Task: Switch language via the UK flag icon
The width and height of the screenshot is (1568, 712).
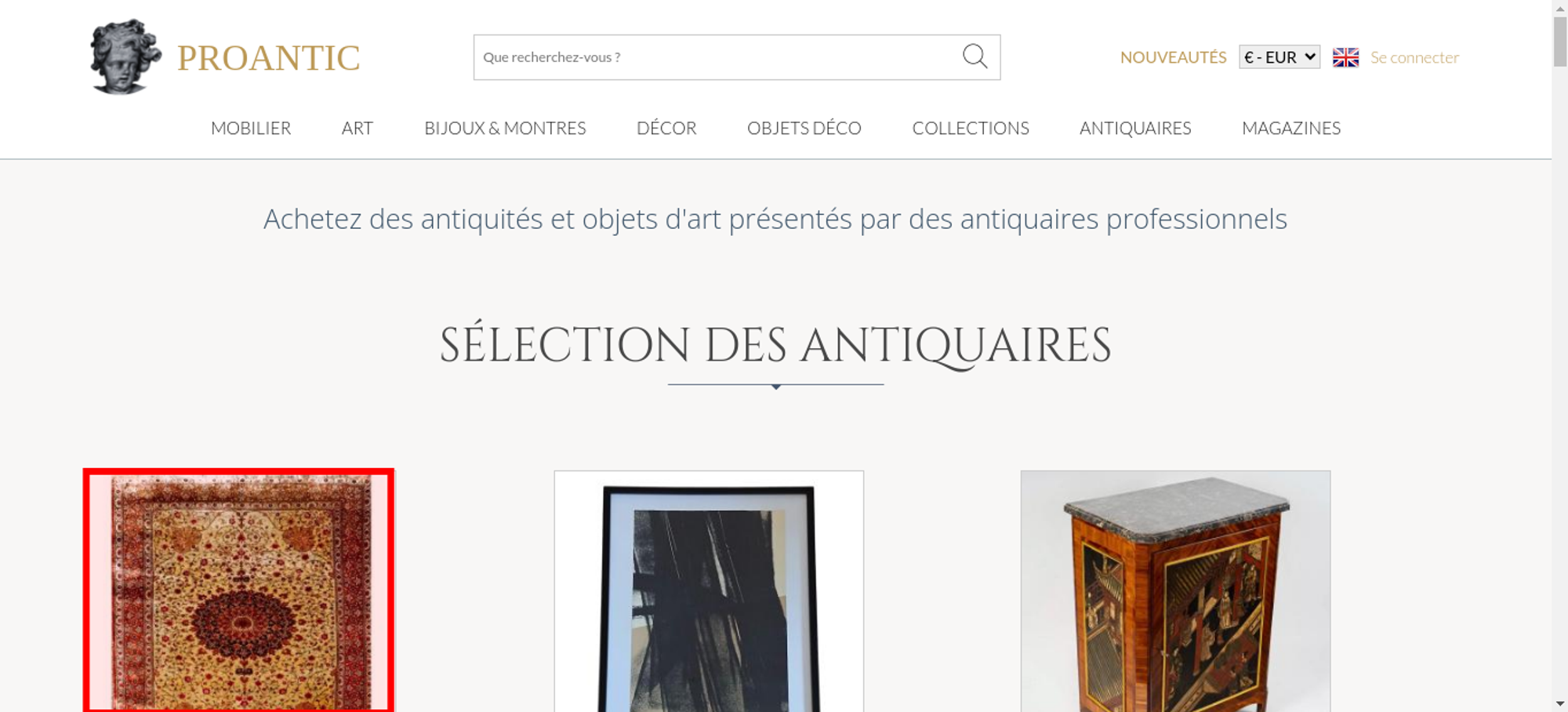Action: tap(1345, 57)
